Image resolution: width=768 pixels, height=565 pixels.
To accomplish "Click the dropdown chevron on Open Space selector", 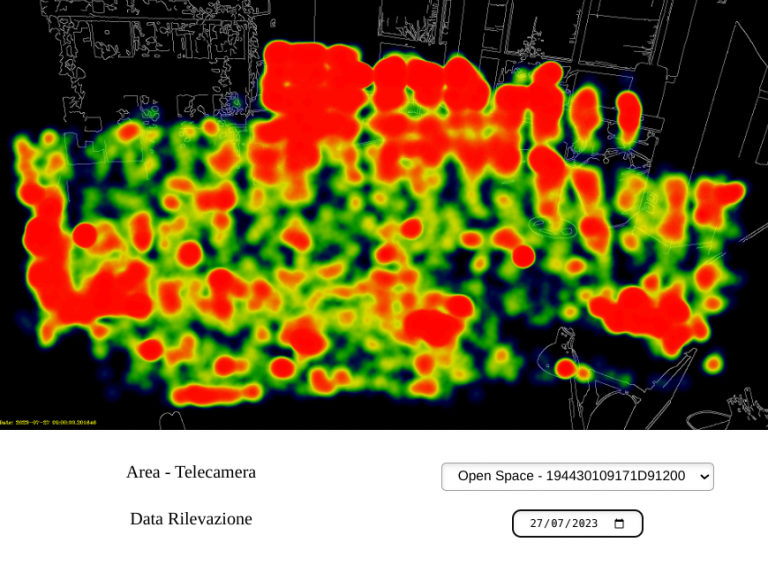I will click(704, 477).
